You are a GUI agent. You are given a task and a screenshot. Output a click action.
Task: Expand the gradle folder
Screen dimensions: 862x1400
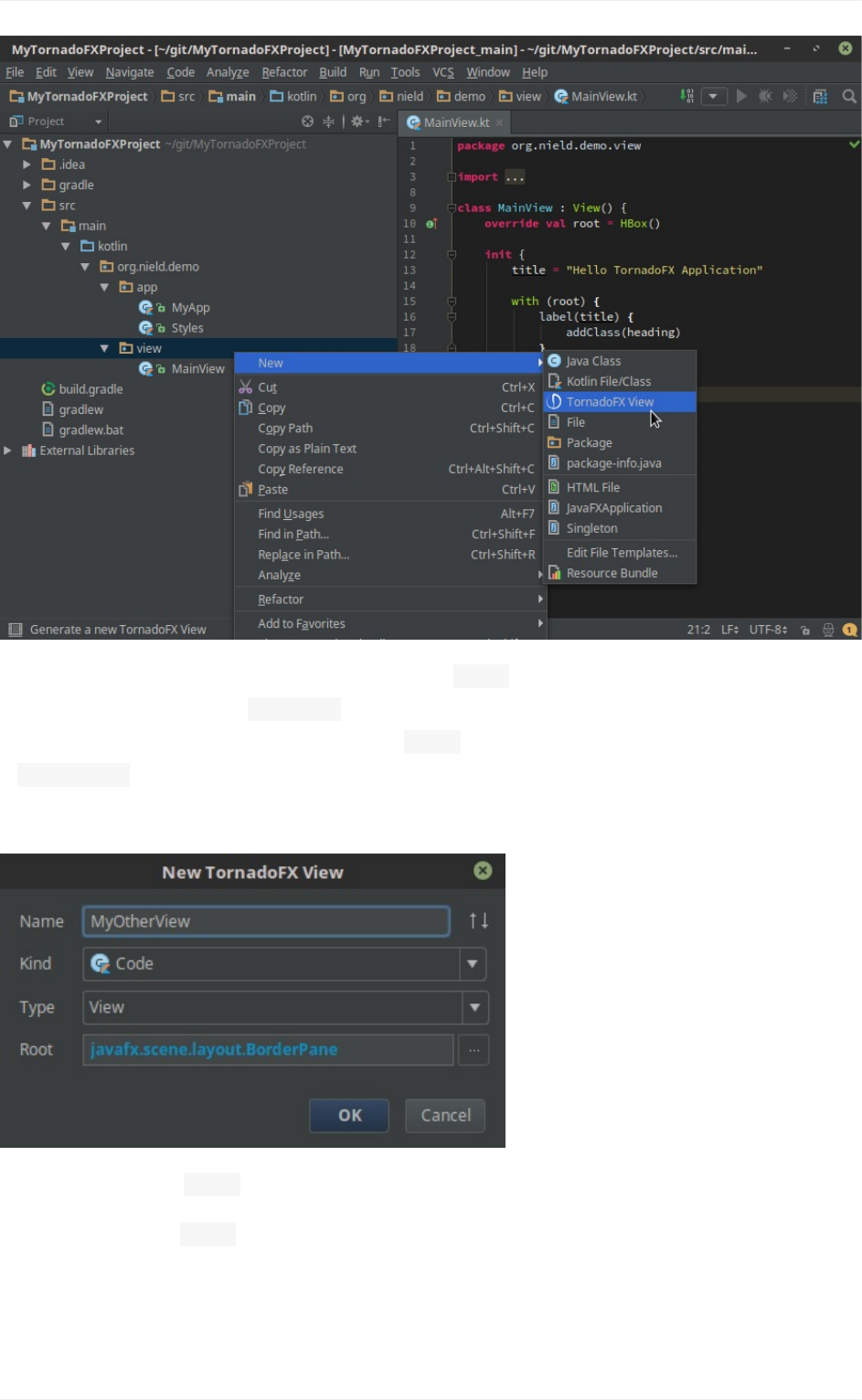[x=27, y=185]
